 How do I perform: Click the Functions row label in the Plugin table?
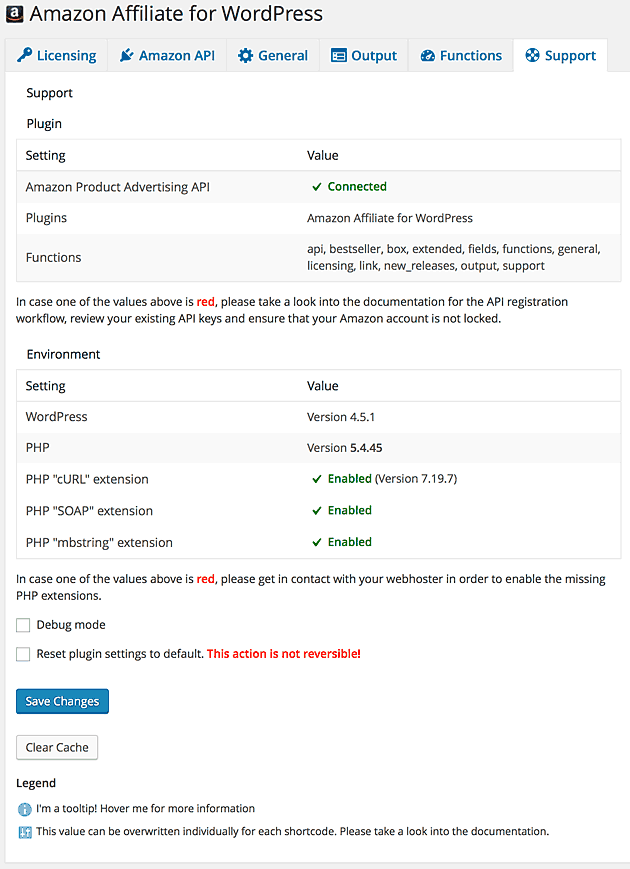point(53,257)
